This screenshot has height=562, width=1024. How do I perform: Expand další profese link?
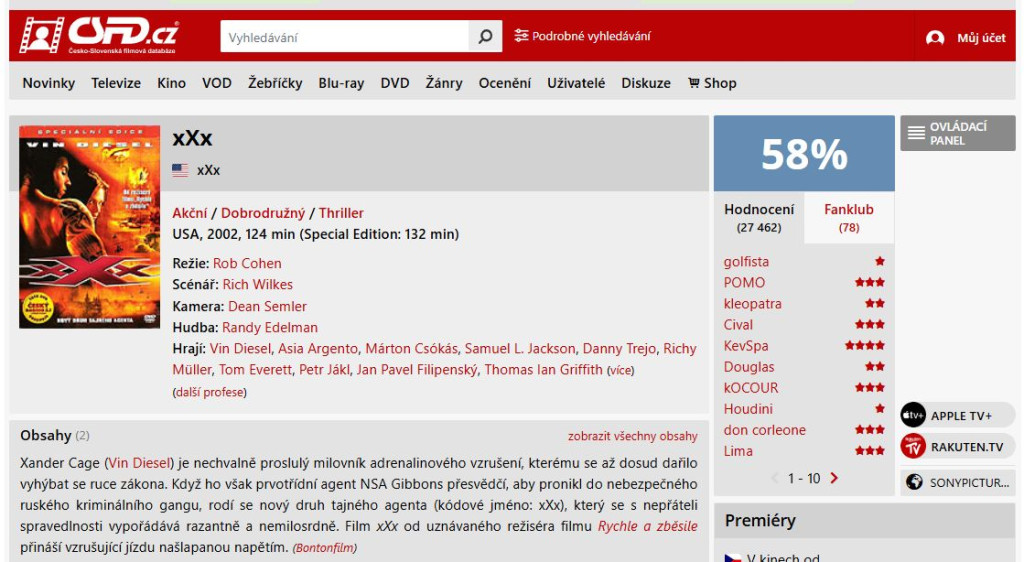(x=210, y=392)
